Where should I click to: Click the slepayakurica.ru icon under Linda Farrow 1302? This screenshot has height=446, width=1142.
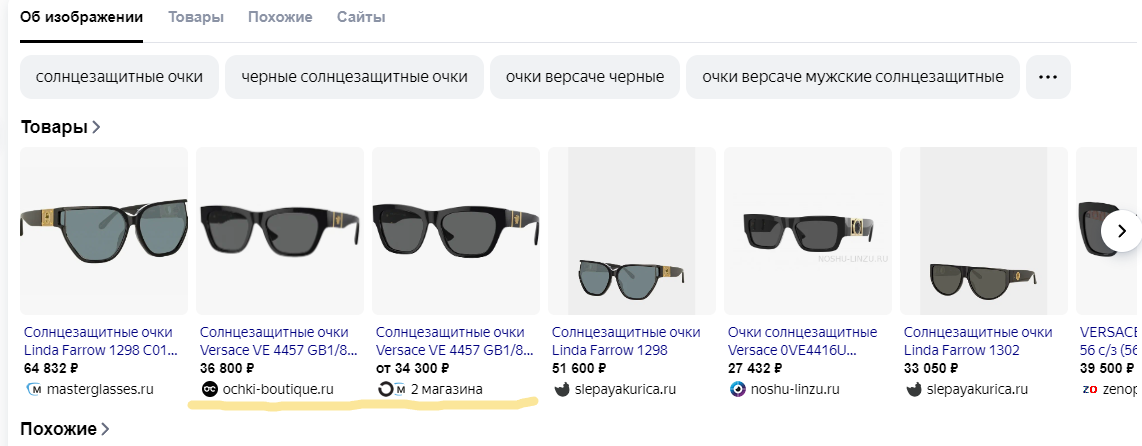point(913,389)
